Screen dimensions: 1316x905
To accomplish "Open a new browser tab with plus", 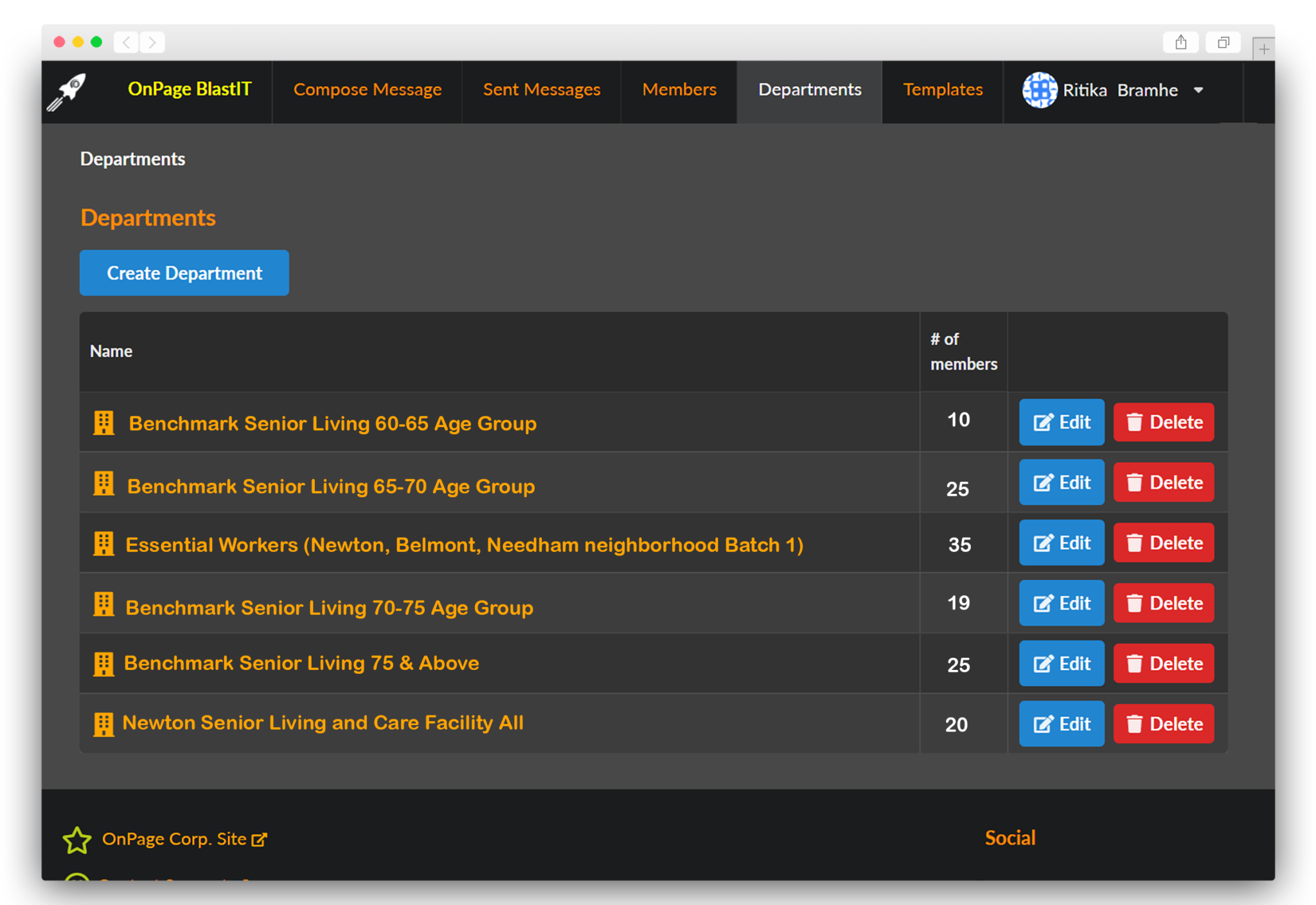I will click(1263, 49).
